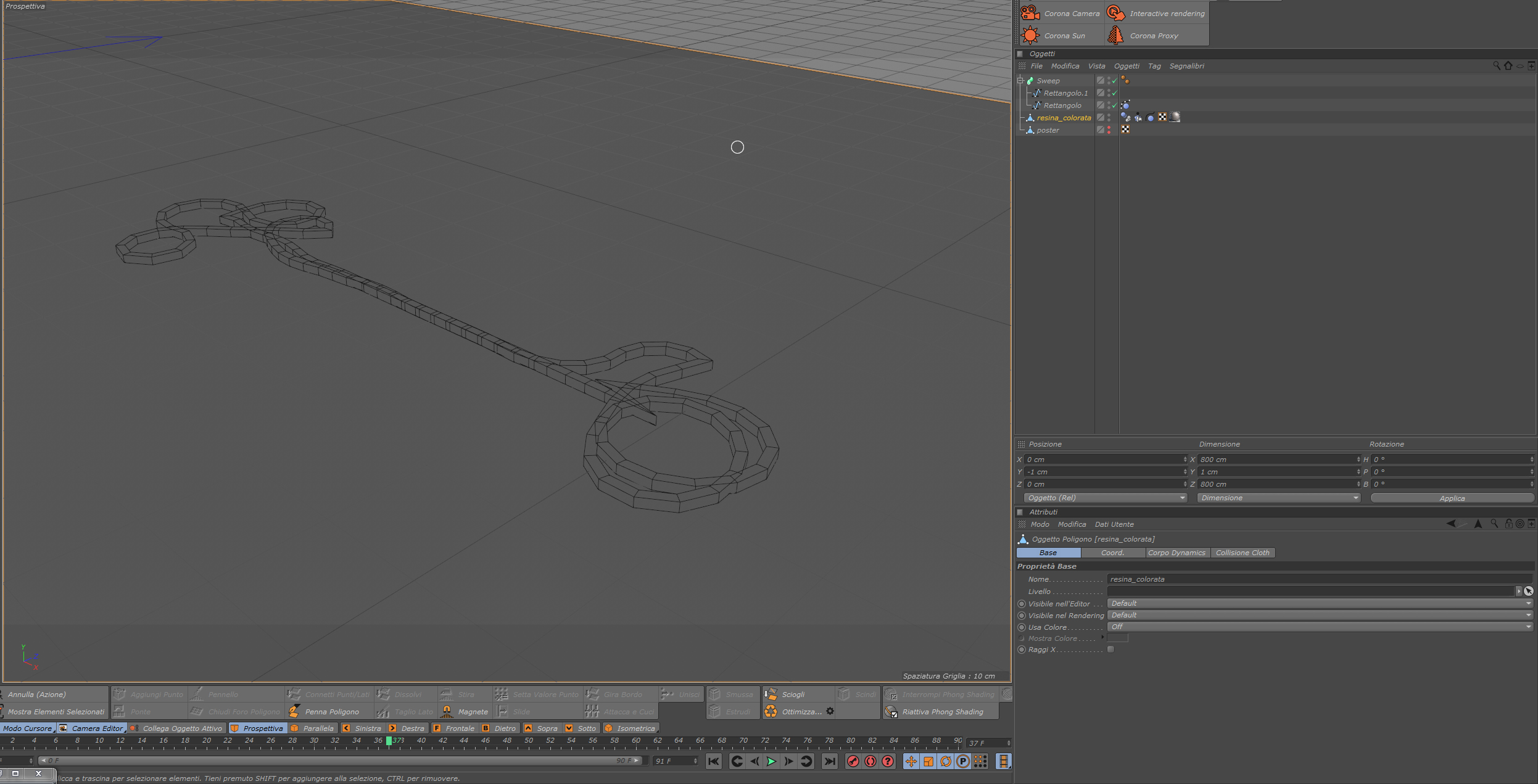This screenshot has height=784, width=1538.
Task: Click the material sphere tag on resina_colorata
Action: click(x=1175, y=117)
